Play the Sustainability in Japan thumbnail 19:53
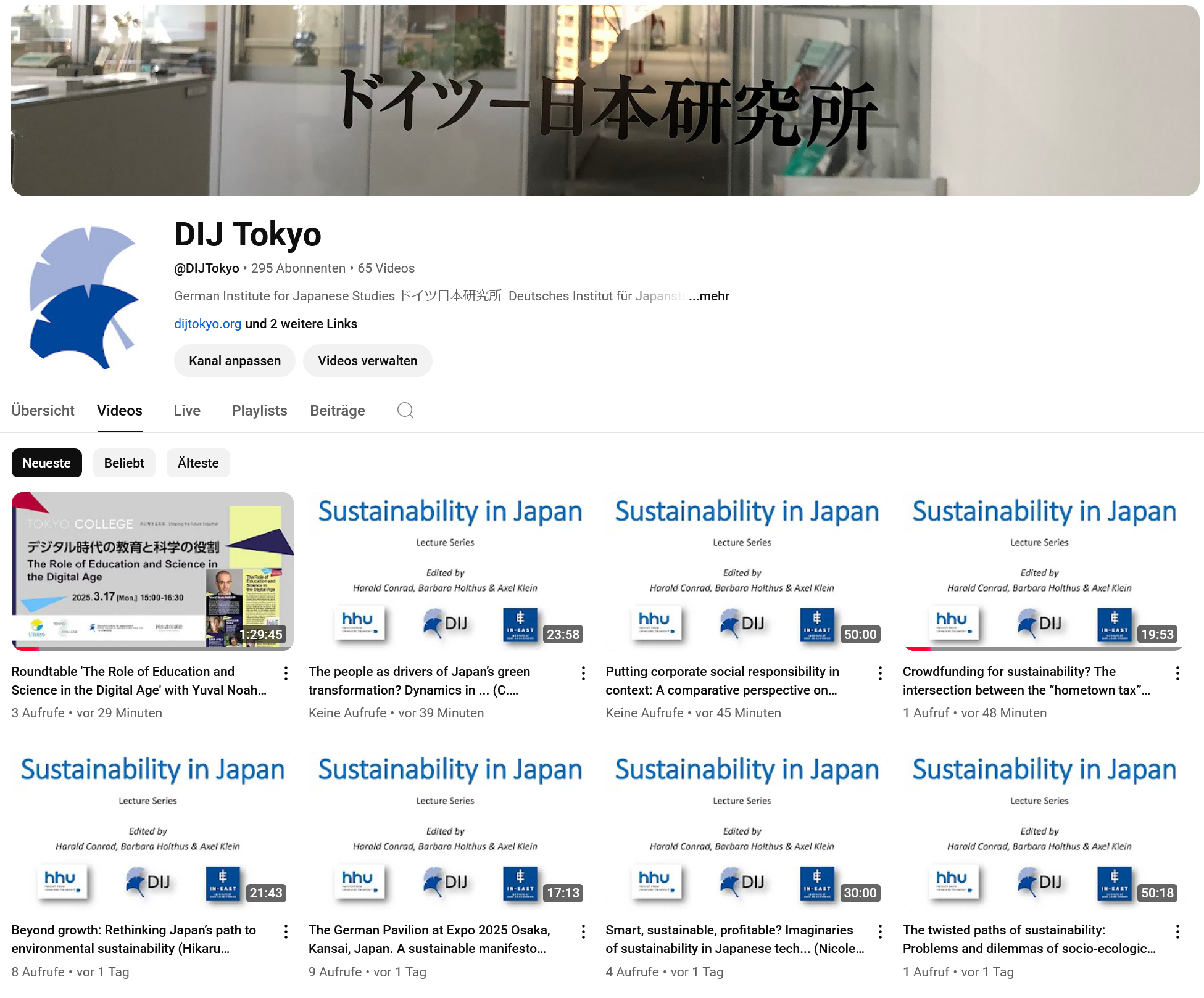 tap(1044, 571)
